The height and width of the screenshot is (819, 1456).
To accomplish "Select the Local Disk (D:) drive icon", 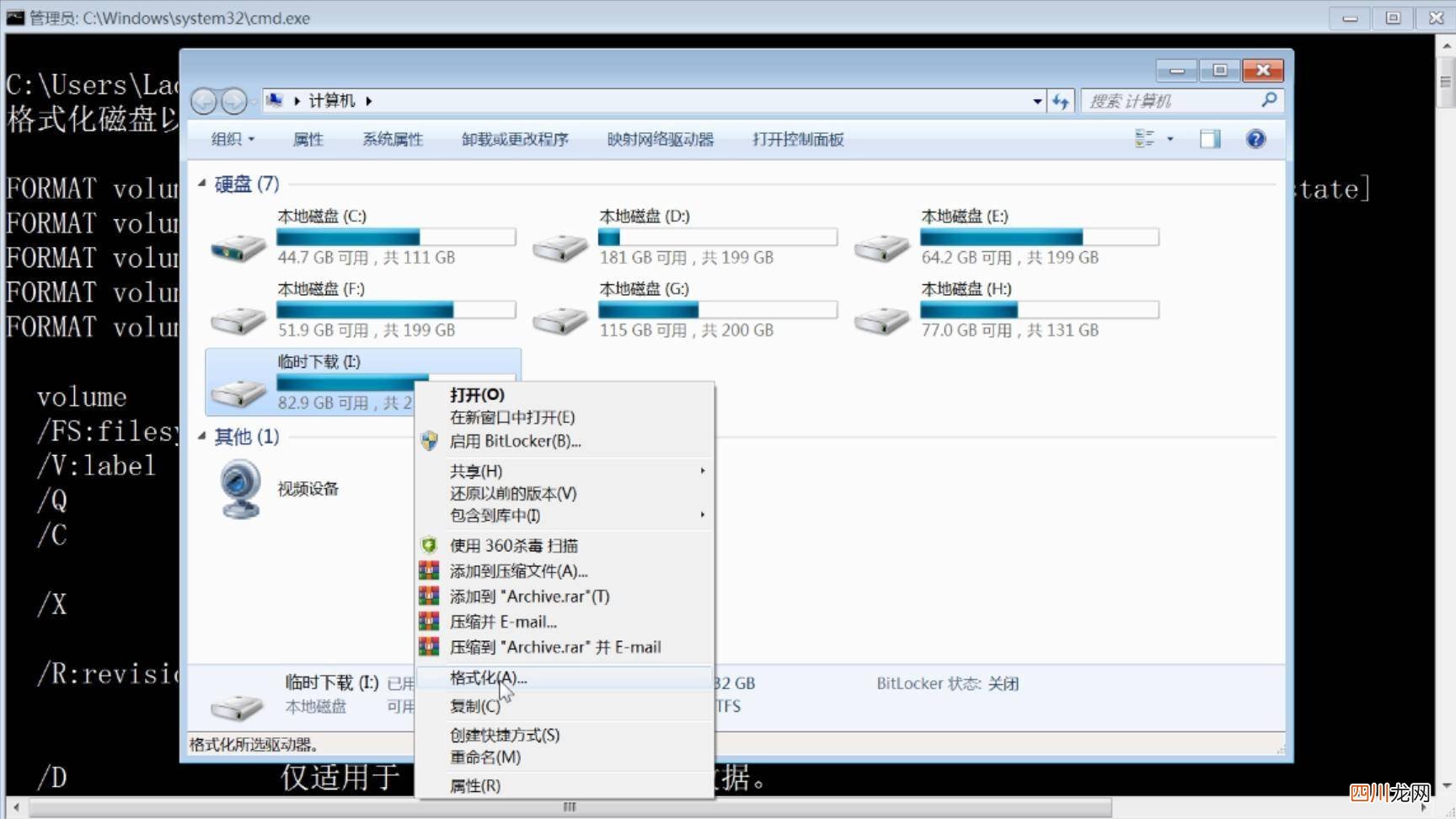I will click(x=560, y=247).
